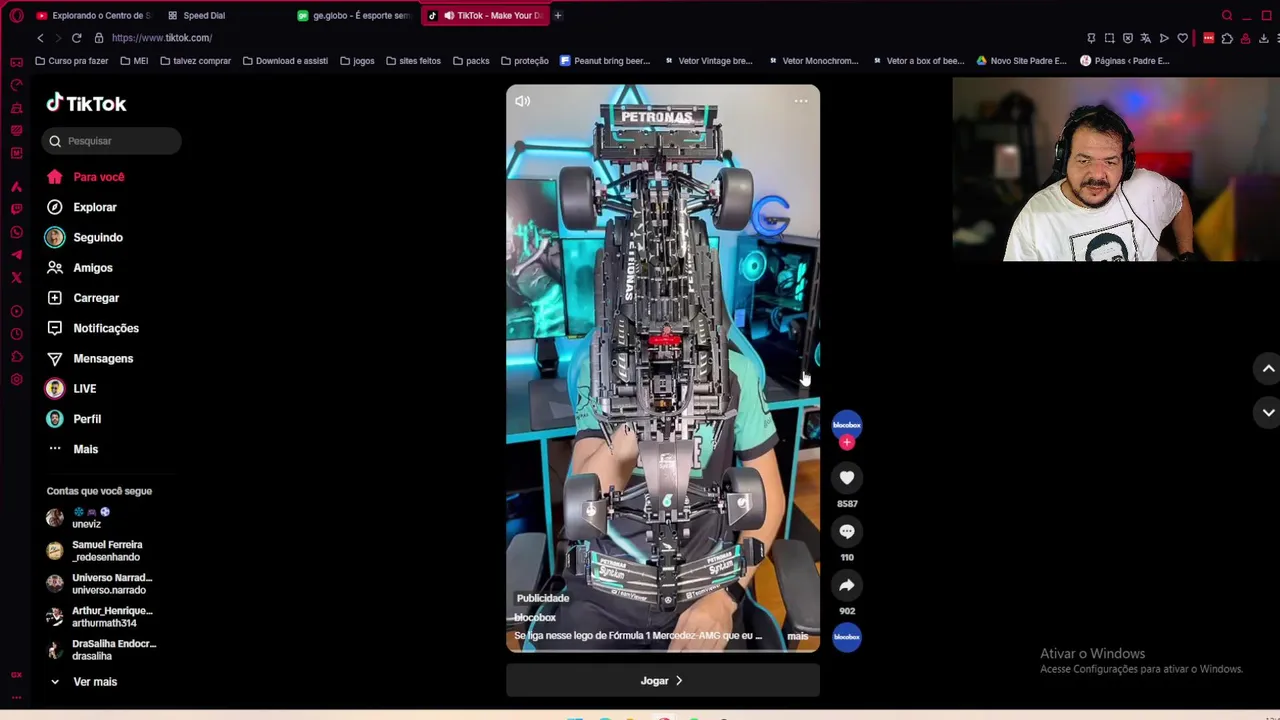Open the blocobox username on the video
This screenshot has width=1280, height=720.
click(535, 617)
